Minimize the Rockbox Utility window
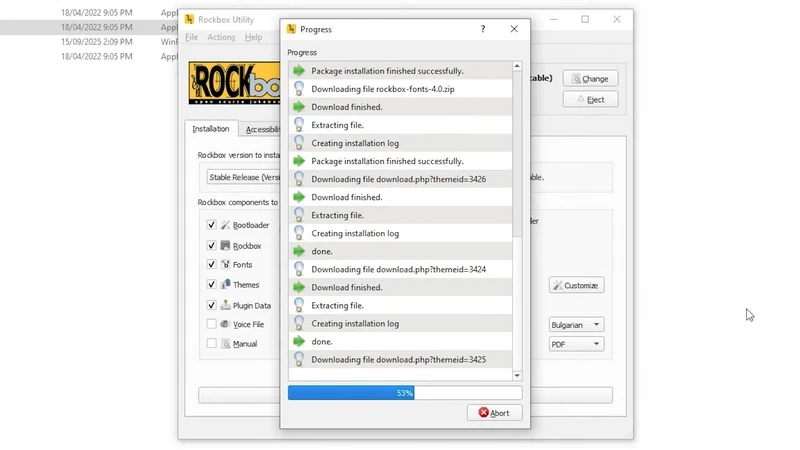 pyautogui.click(x=554, y=19)
